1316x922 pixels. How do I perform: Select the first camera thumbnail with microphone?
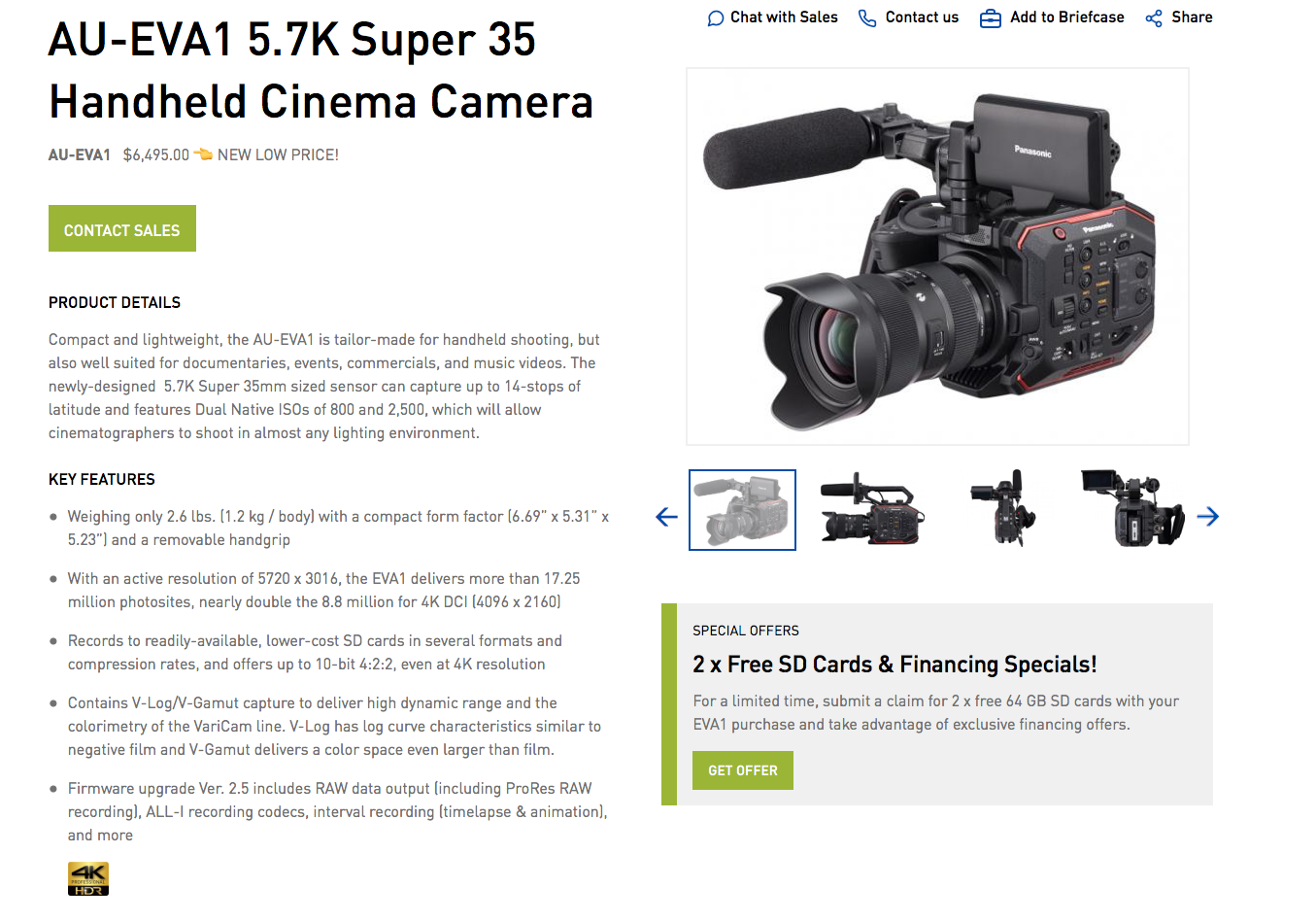(x=742, y=510)
